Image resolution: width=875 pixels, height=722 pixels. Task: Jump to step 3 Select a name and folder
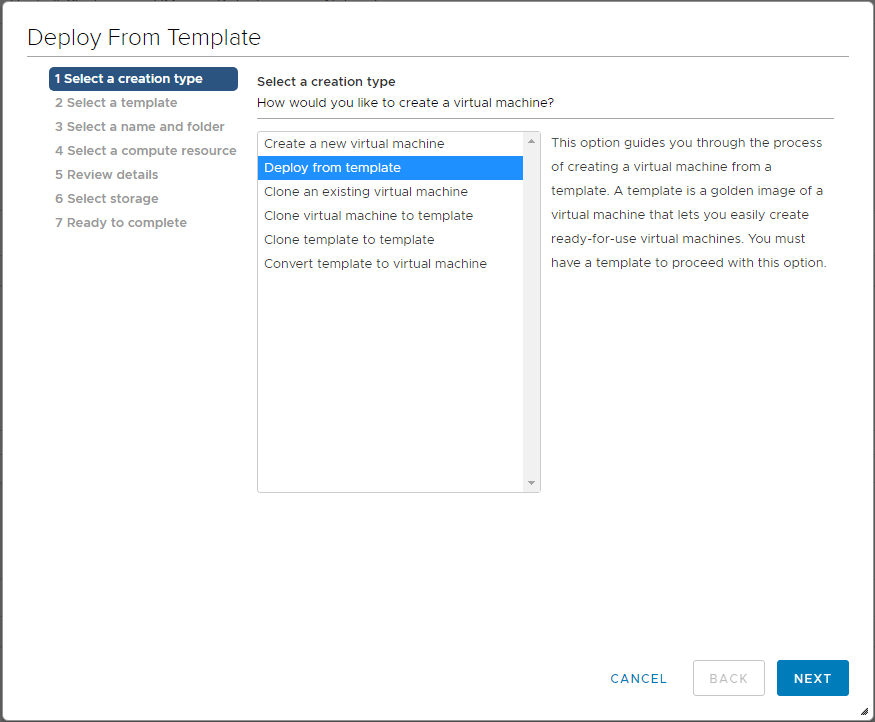point(140,127)
